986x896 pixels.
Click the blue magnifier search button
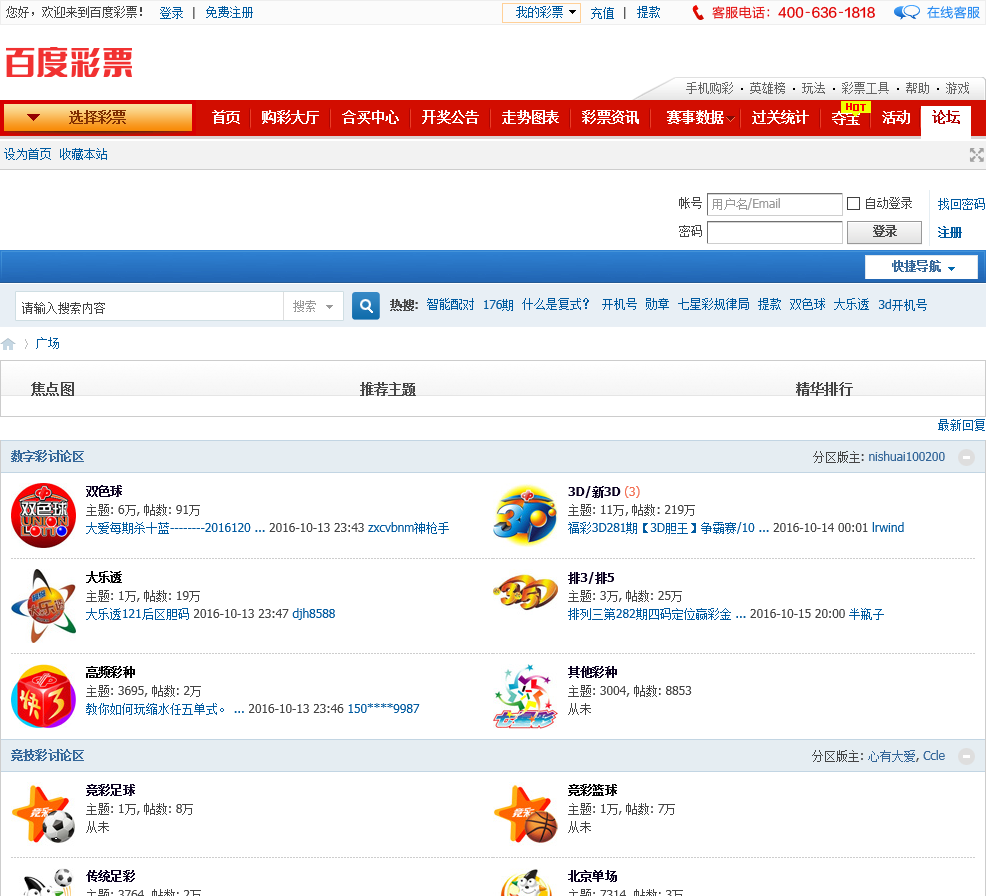coord(365,306)
